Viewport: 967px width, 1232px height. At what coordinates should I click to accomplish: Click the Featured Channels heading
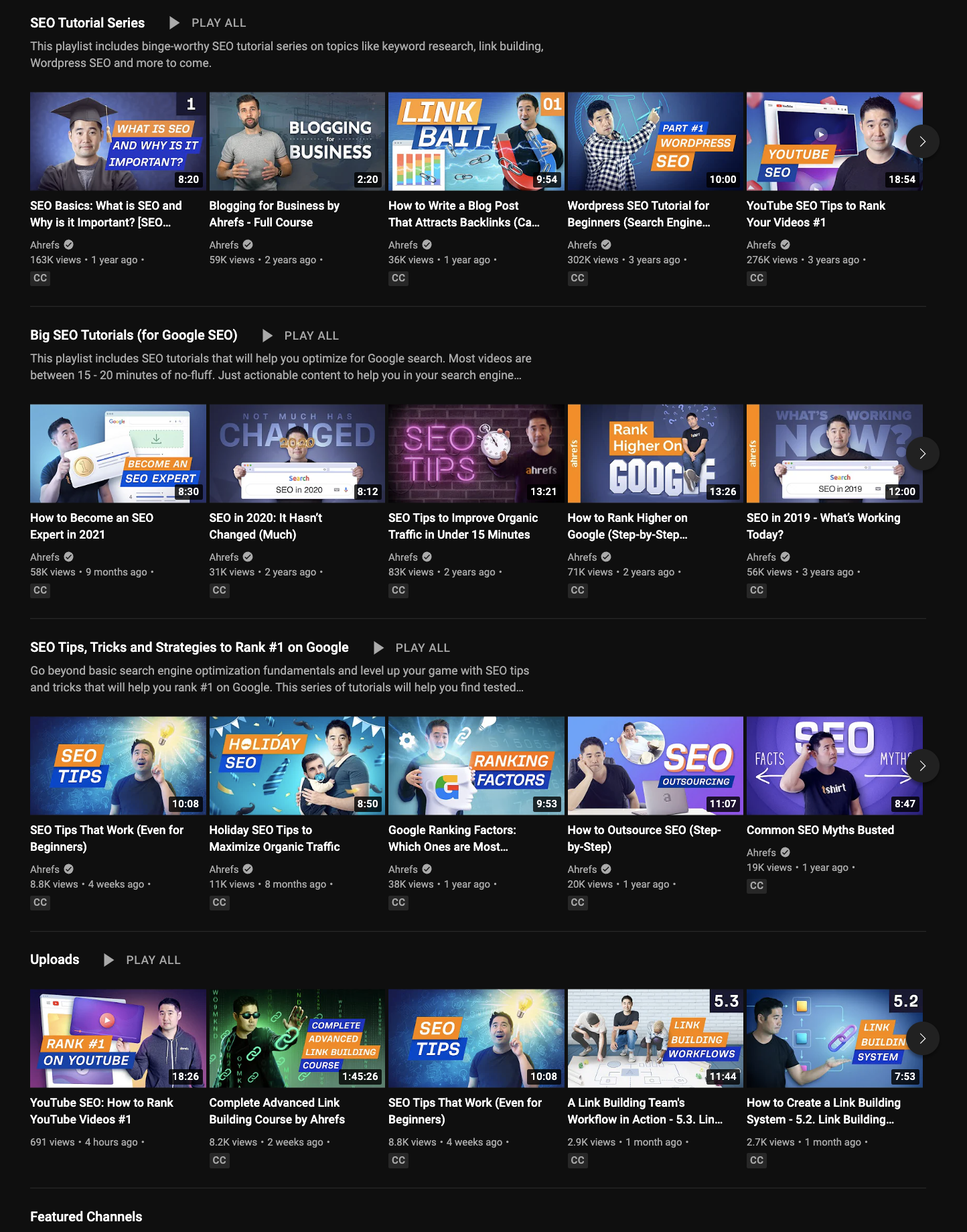[86, 1217]
